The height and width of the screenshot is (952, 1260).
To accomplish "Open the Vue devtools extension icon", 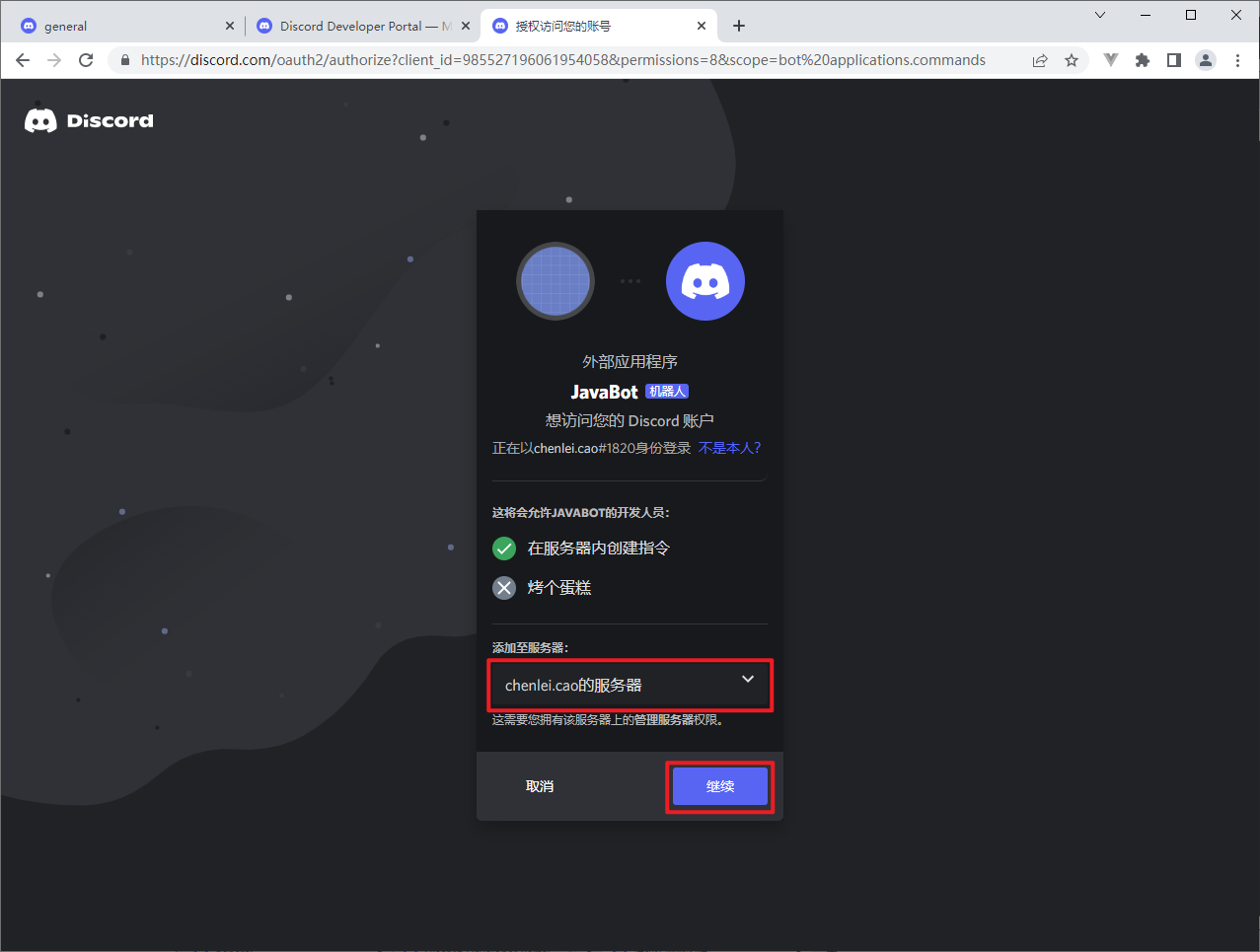I will coord(1111,60).
